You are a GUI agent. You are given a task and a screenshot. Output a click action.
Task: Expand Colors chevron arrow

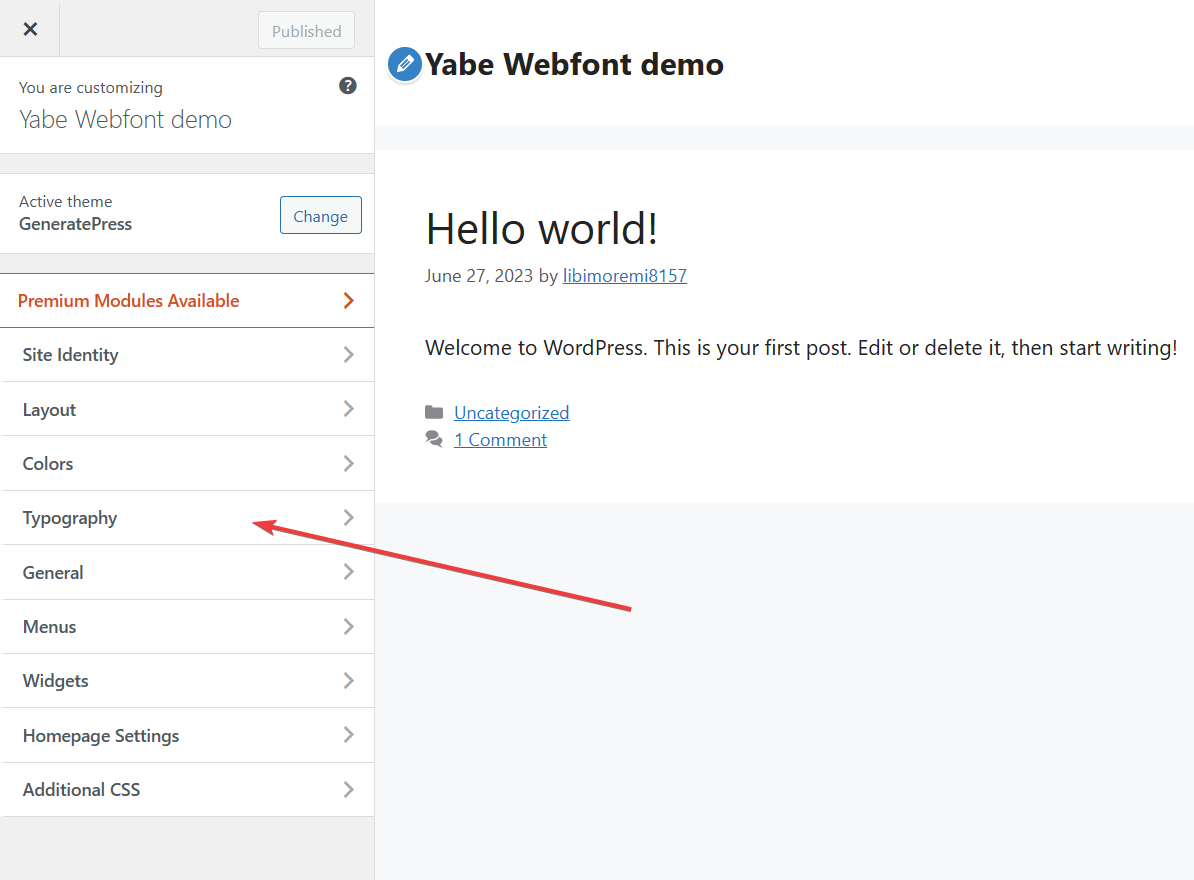(349, 464)
